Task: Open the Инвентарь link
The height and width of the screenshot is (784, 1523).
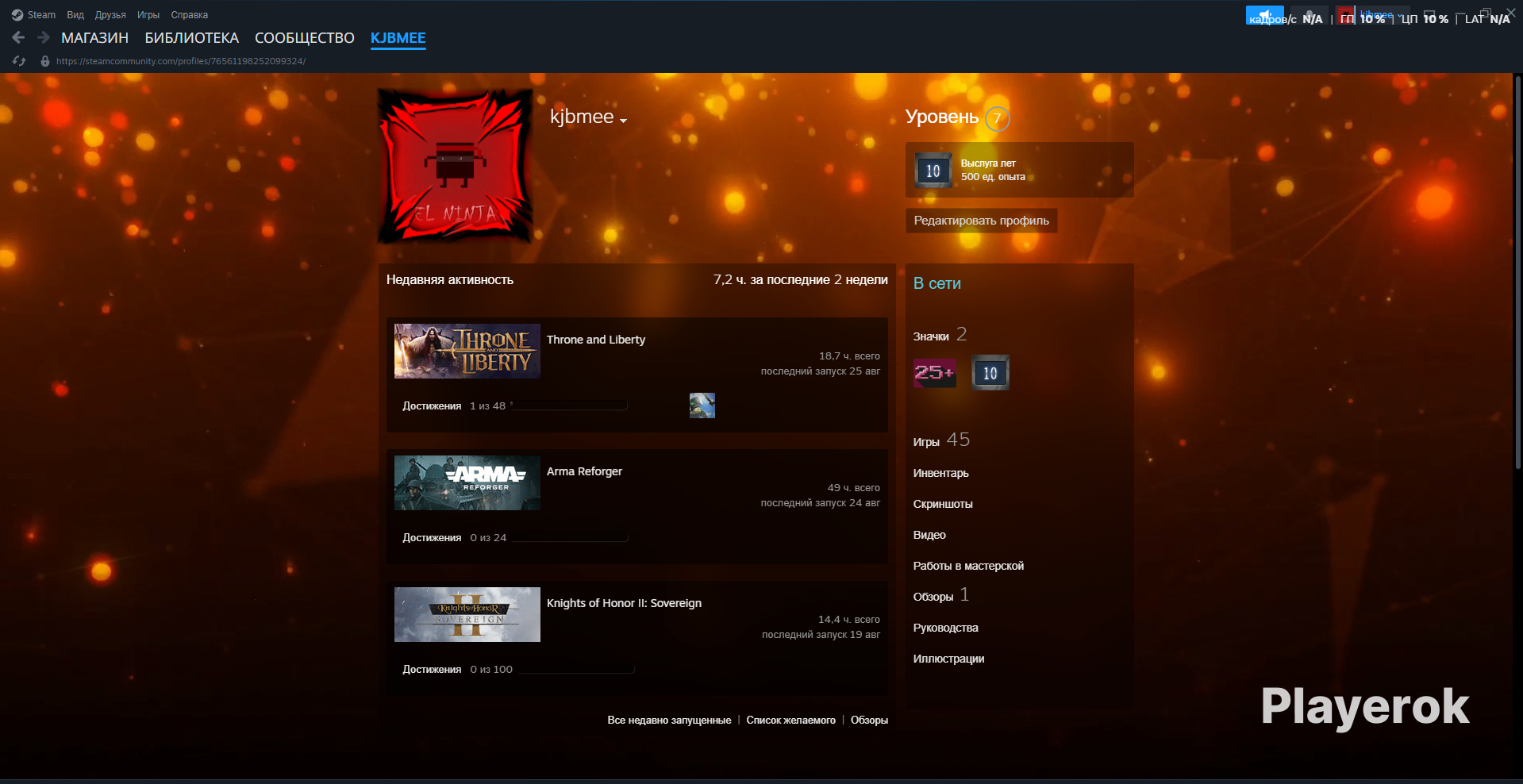Action: [x=941, y=473]
